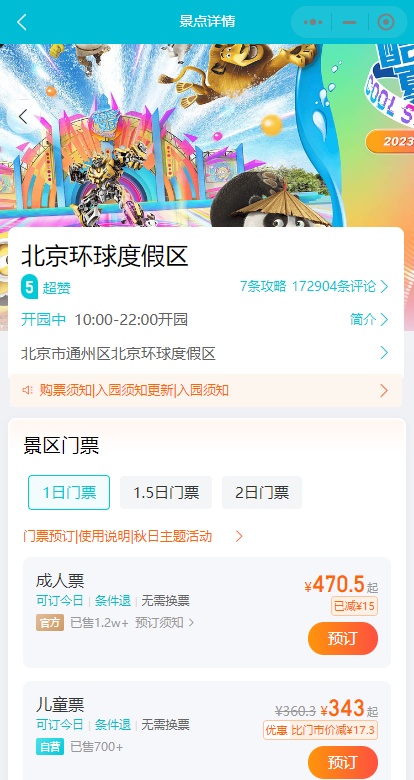414x780 pixels.
Task: Open 门票预订|使用说明 instructions link
Action: pos(133,536)
